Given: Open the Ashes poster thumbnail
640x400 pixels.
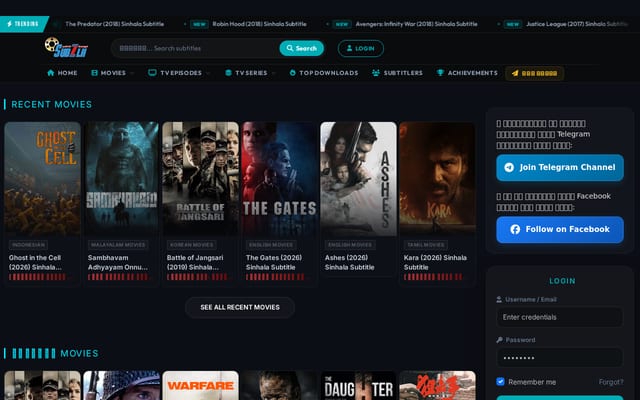Looking at the screenshot, I should click(x=358, y=178).
